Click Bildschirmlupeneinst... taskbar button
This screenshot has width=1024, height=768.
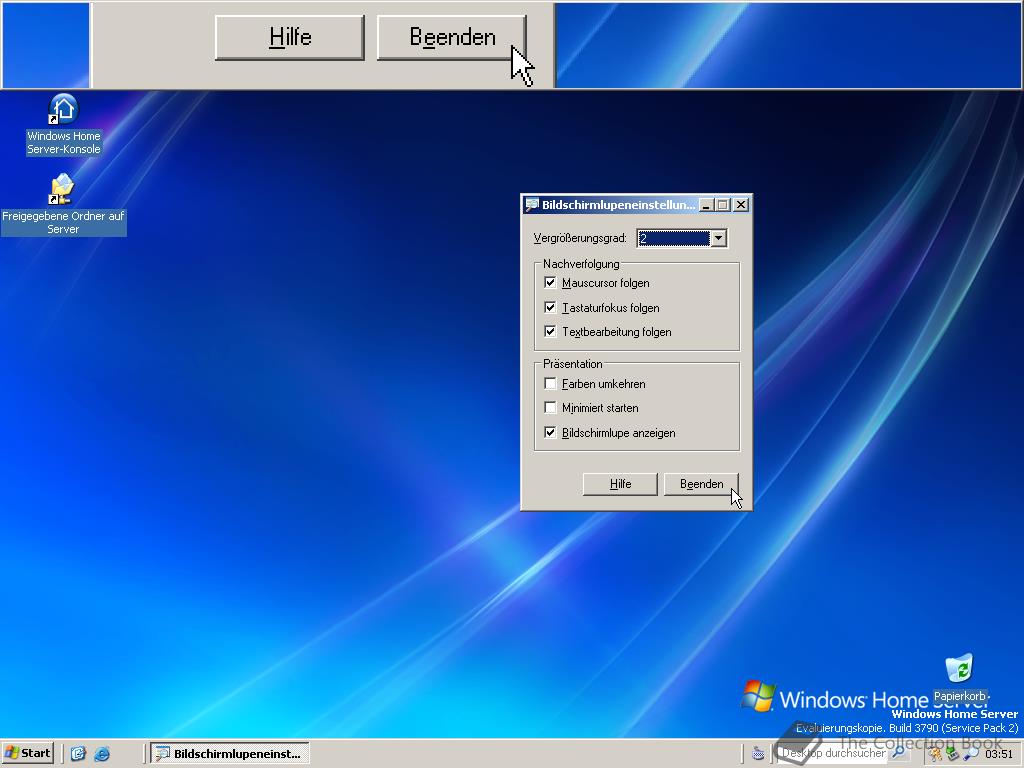point(230,754)
